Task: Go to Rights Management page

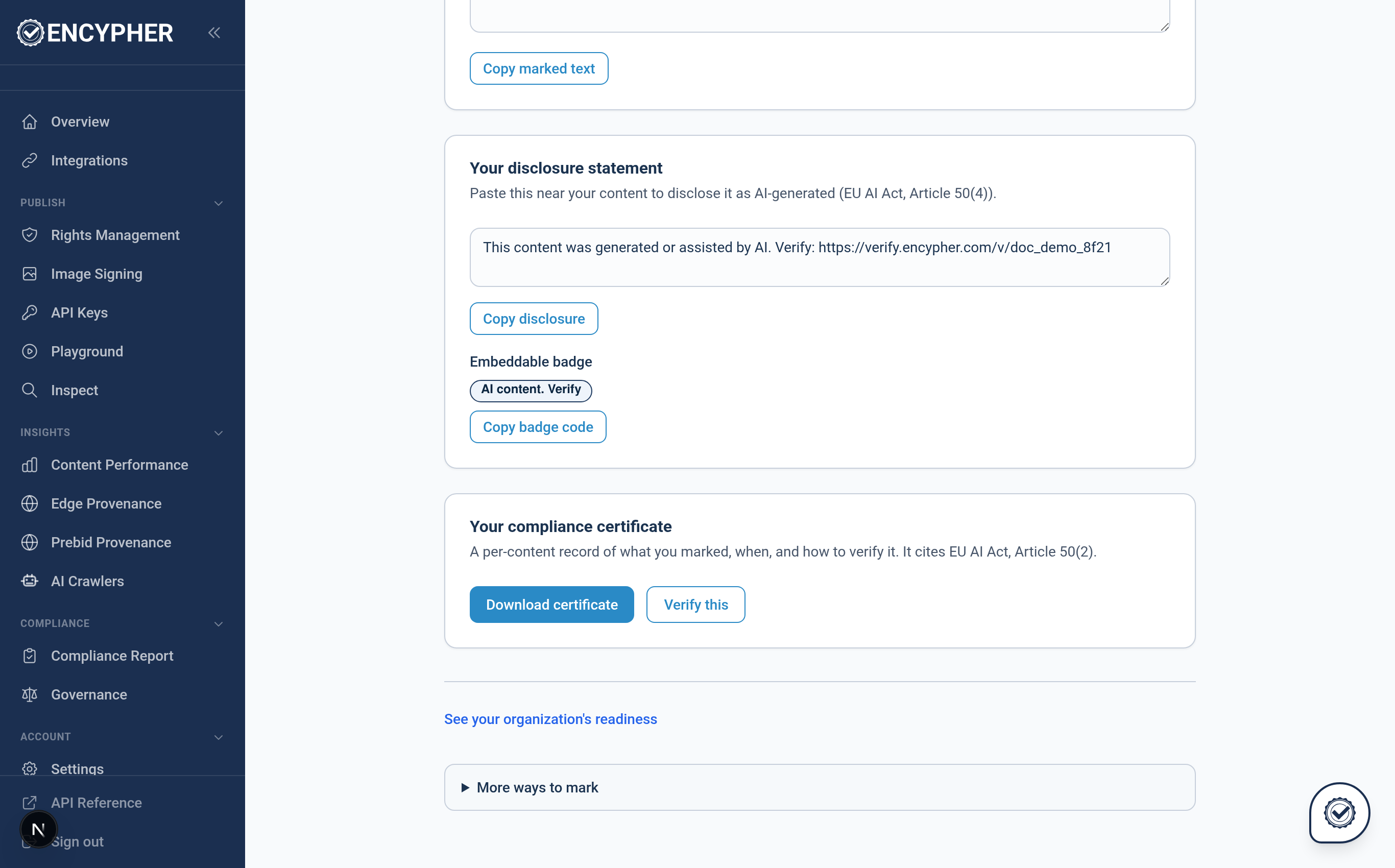Action: [115, 235]
